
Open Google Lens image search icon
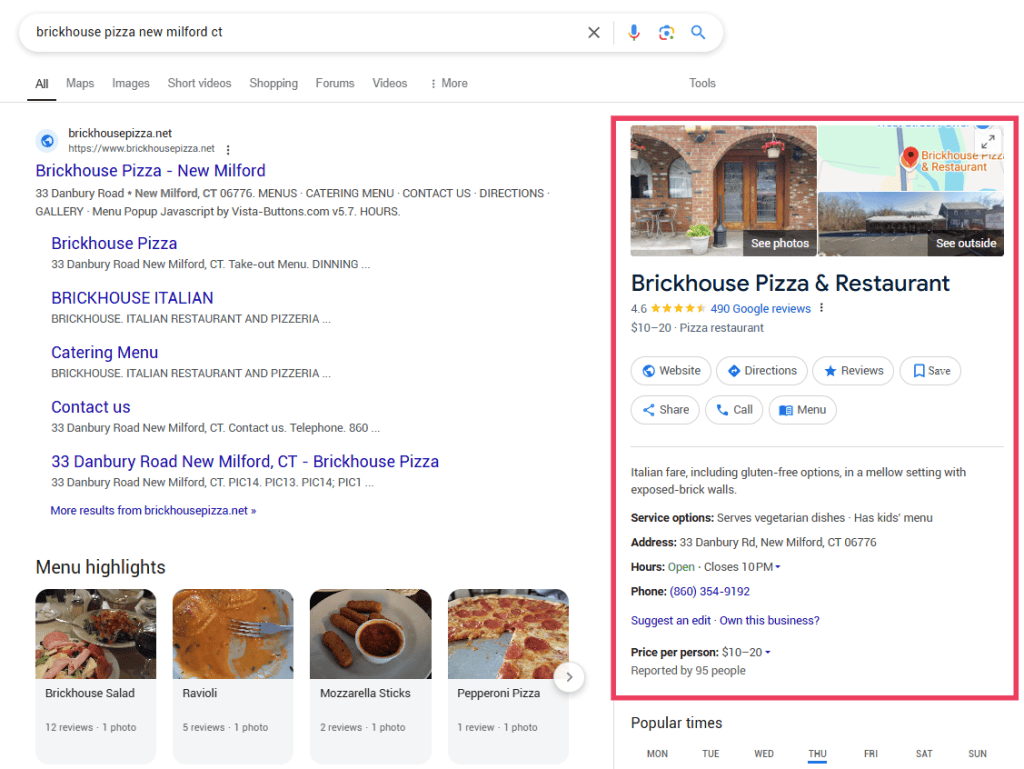[x=666, y=33]
